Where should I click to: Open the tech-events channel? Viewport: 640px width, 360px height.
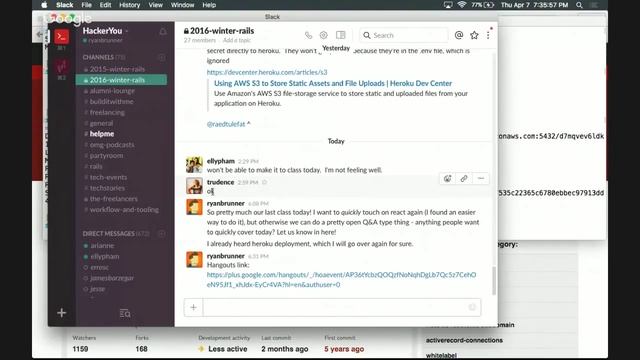pyautogui.click(x=108, y=177)
